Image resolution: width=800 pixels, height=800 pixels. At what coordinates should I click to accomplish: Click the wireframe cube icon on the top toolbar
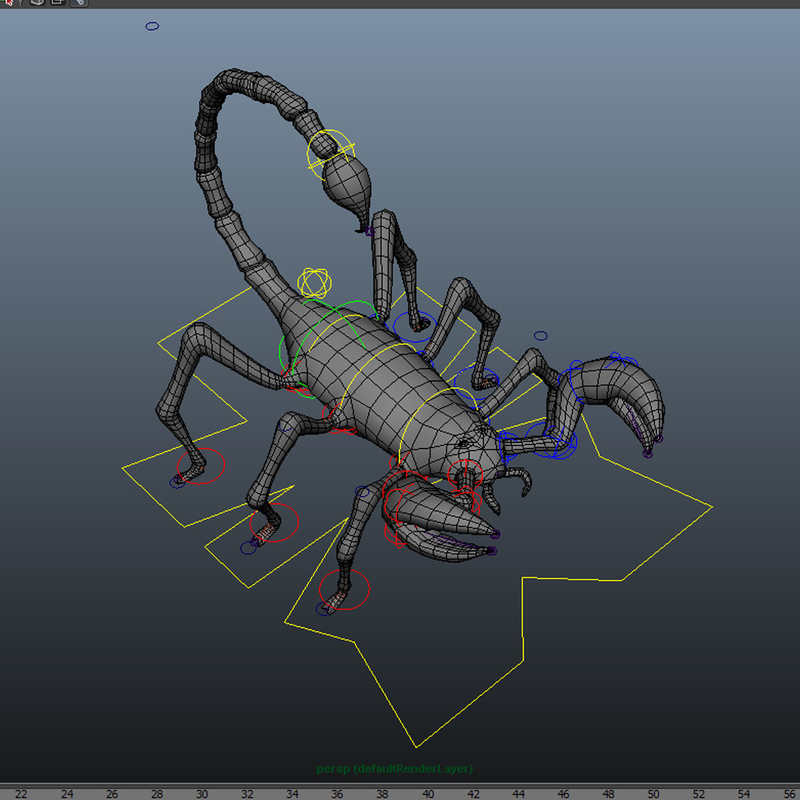pos(36,5)
